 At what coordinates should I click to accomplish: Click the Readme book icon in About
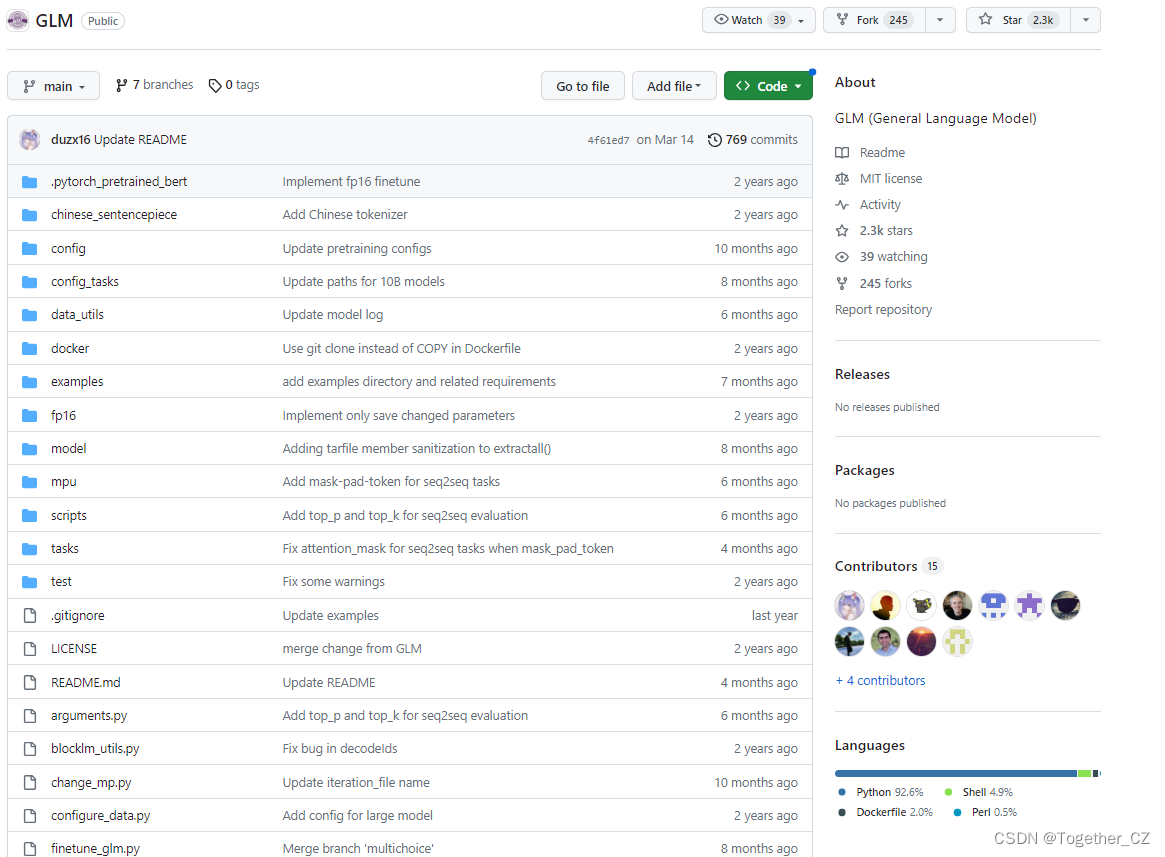click(842, 152)
